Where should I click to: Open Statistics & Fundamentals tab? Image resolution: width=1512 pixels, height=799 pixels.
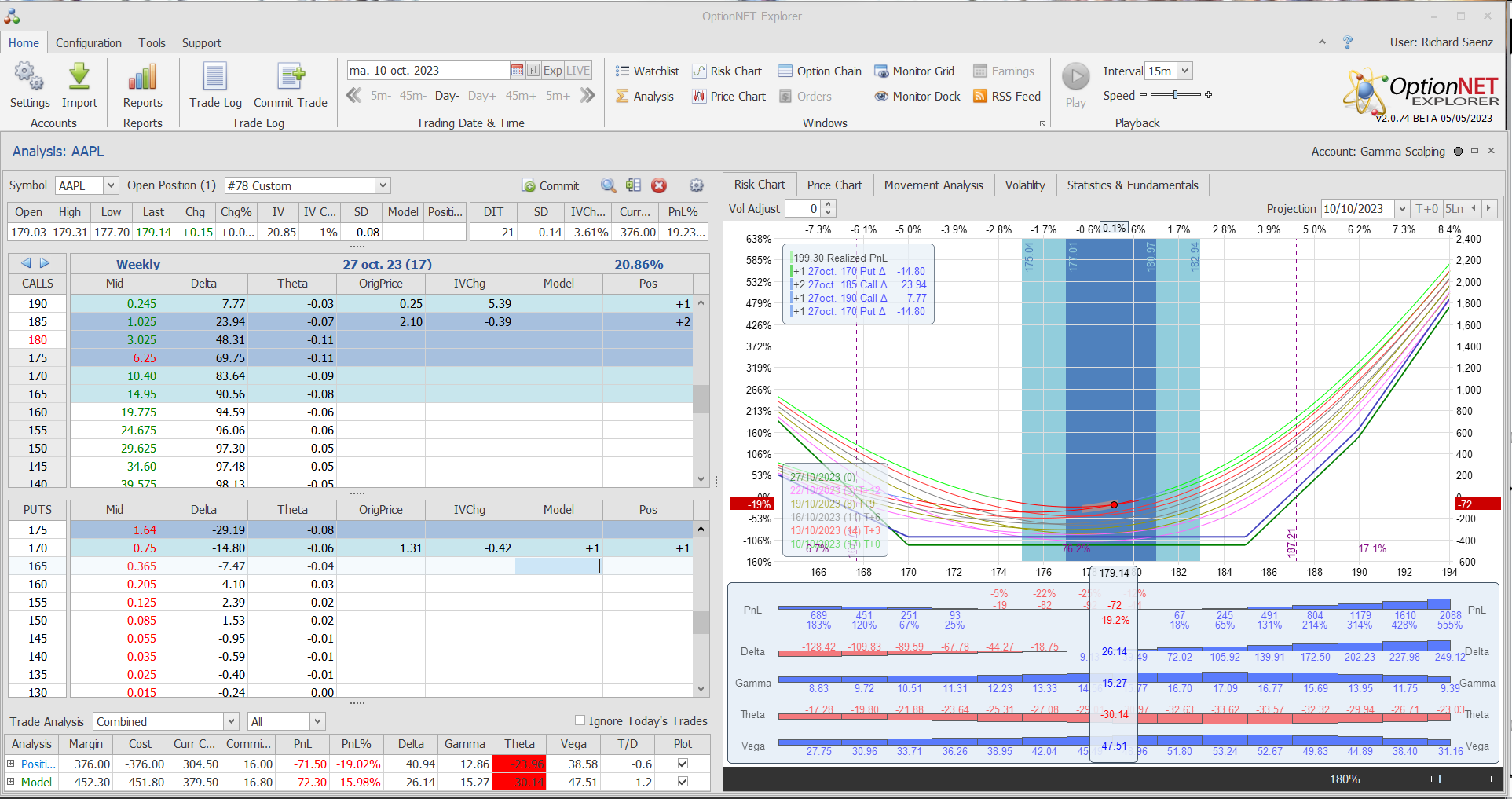[1132, 185]
